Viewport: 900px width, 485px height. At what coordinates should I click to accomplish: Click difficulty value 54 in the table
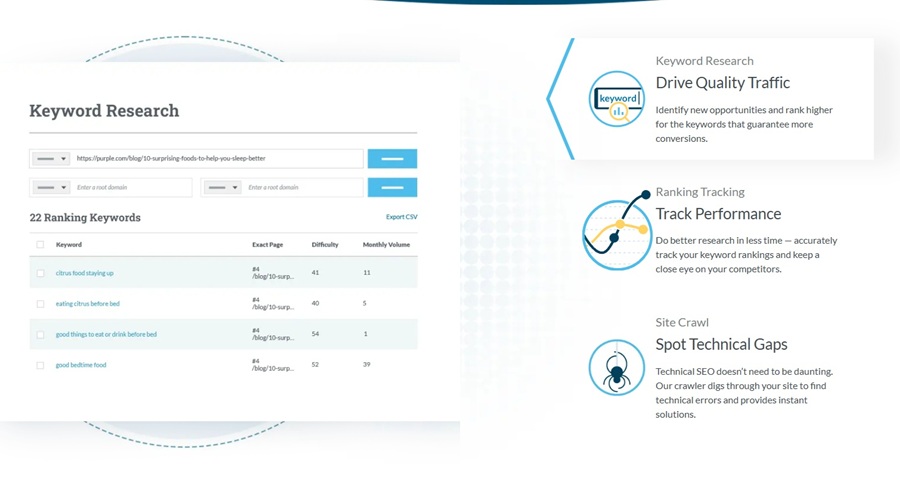[315, 333]
